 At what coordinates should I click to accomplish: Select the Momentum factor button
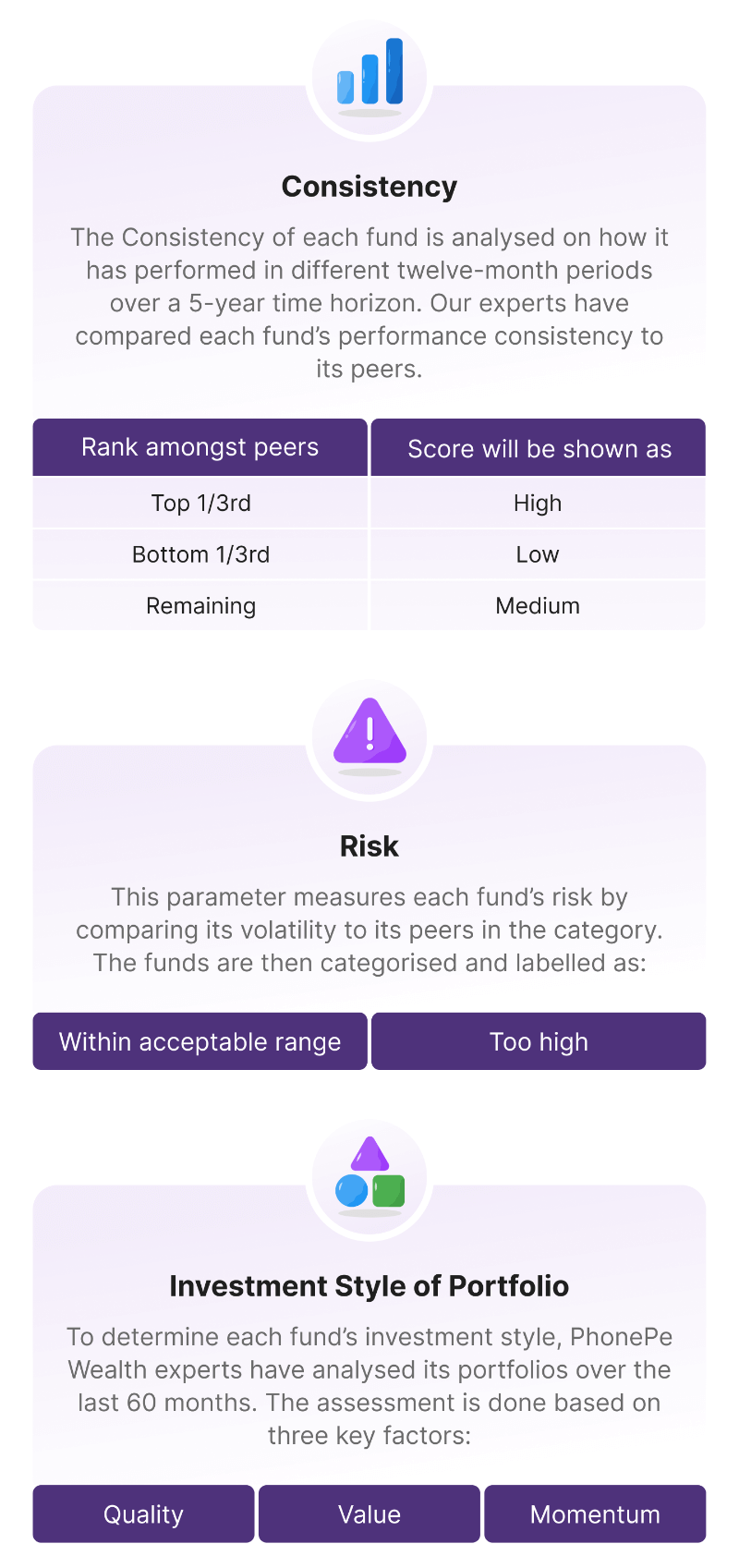point(595,1513)
